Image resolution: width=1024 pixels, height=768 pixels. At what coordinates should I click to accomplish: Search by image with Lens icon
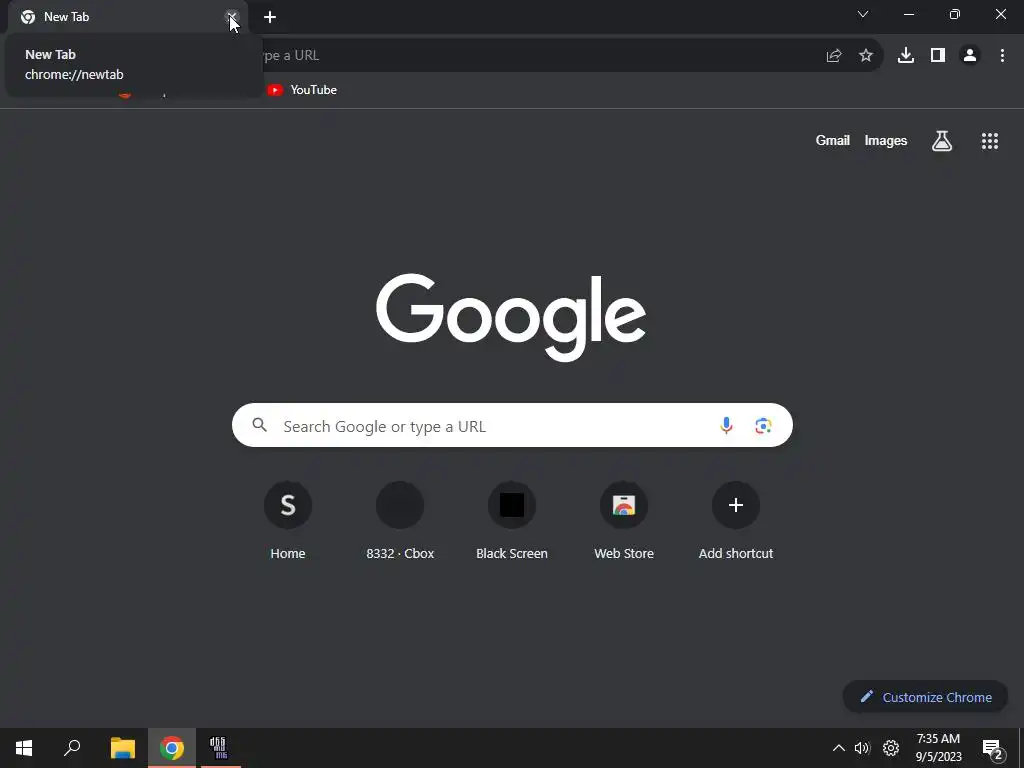(x=763, y=426)
